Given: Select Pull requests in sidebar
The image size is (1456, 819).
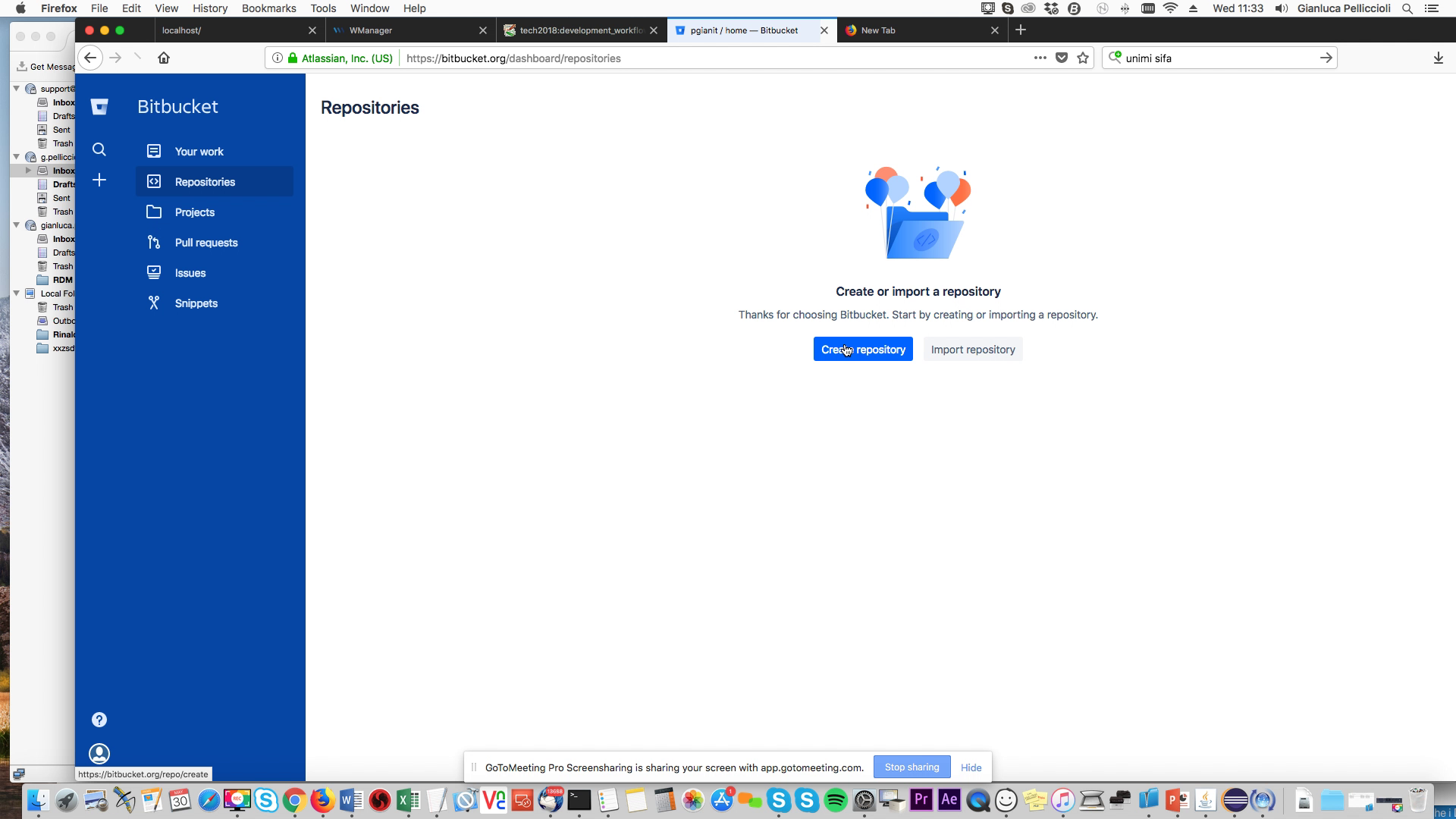Looking at the screenshot, I should click(206, 243).
